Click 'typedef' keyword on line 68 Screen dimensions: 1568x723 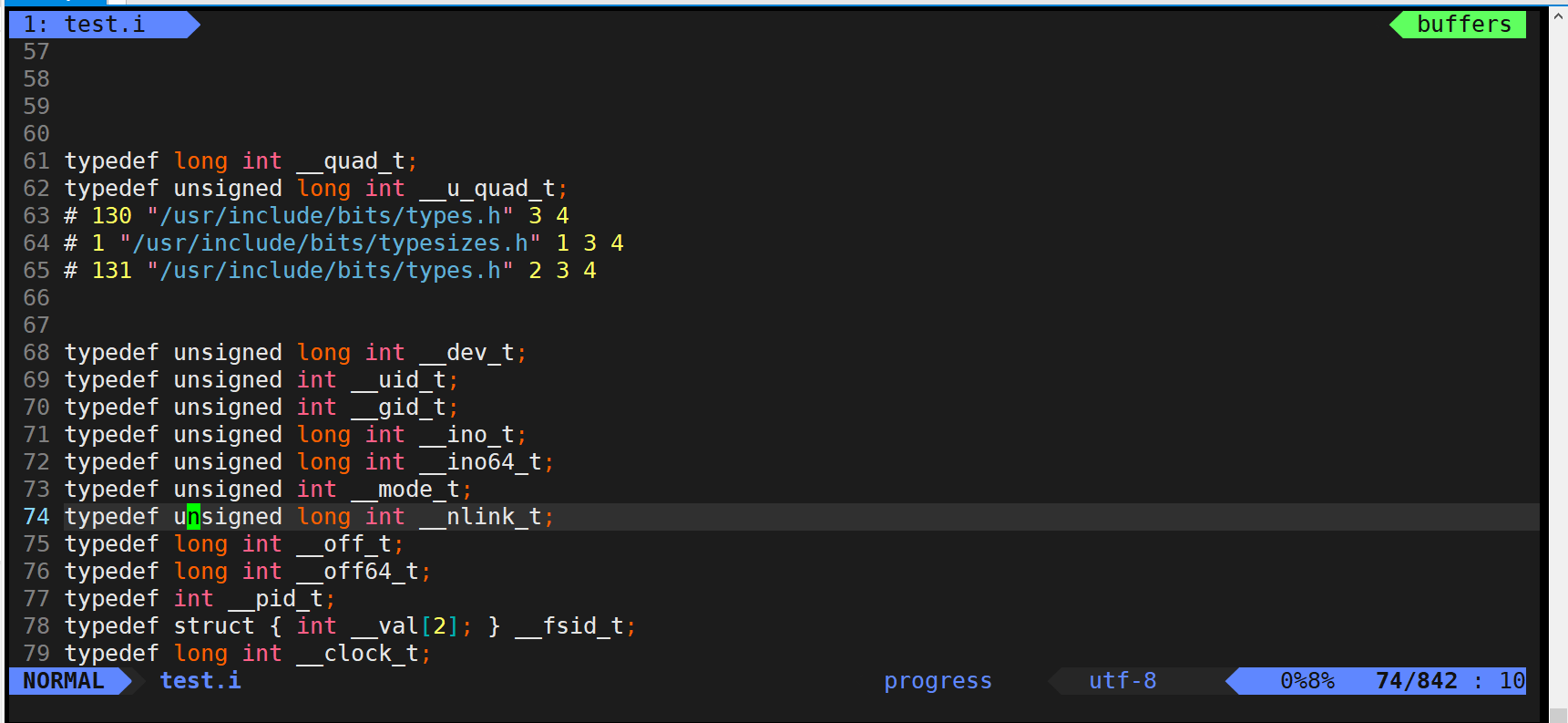tap(112, 353)
